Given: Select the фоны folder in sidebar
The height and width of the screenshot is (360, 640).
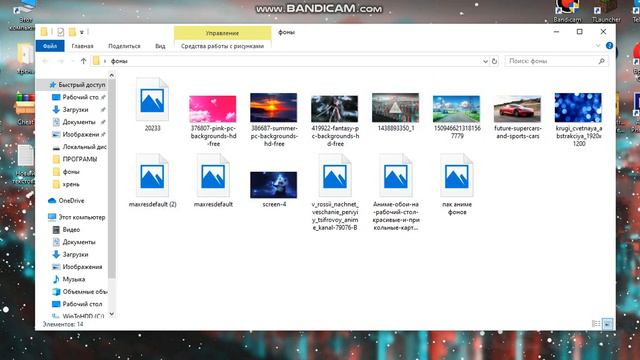Looking at the screenshot, I should pyautogui.click(x=70, y=172).
